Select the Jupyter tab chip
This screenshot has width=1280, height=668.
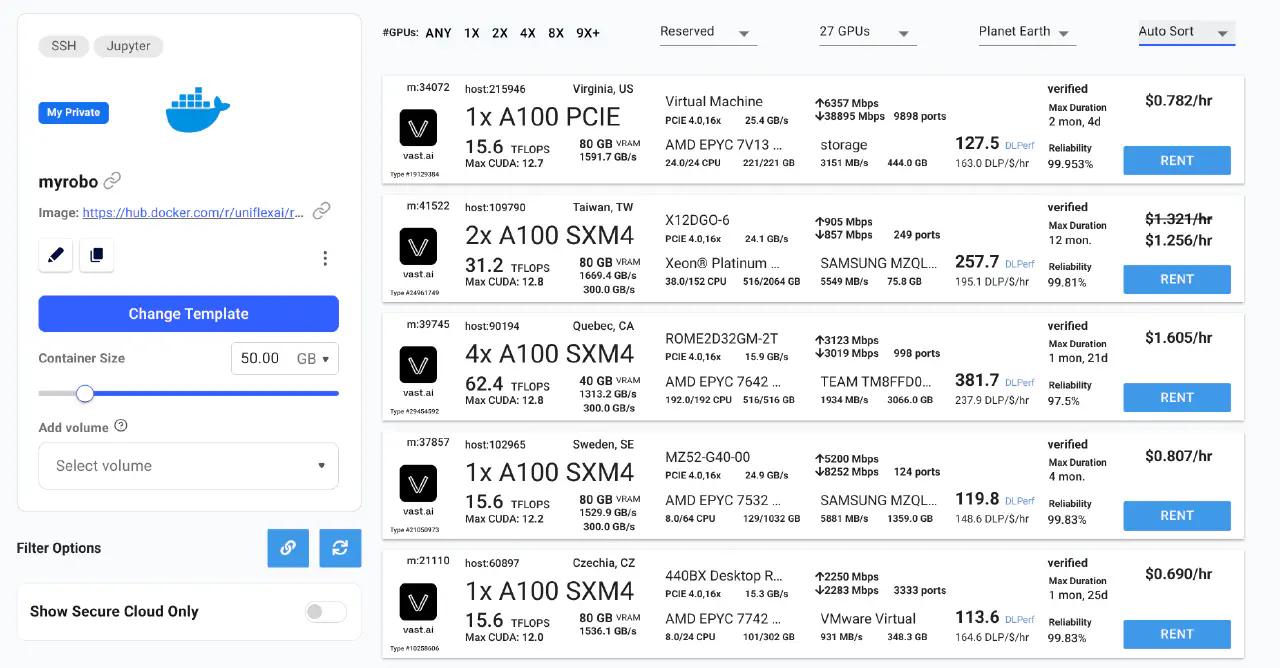coord(129,46)
